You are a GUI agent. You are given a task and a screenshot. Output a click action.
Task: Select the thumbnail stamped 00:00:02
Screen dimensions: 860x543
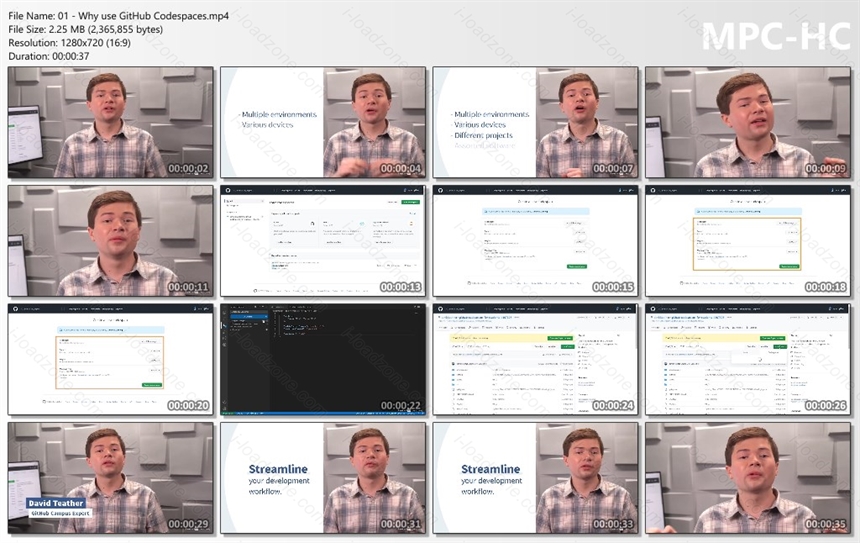point(111,122)
